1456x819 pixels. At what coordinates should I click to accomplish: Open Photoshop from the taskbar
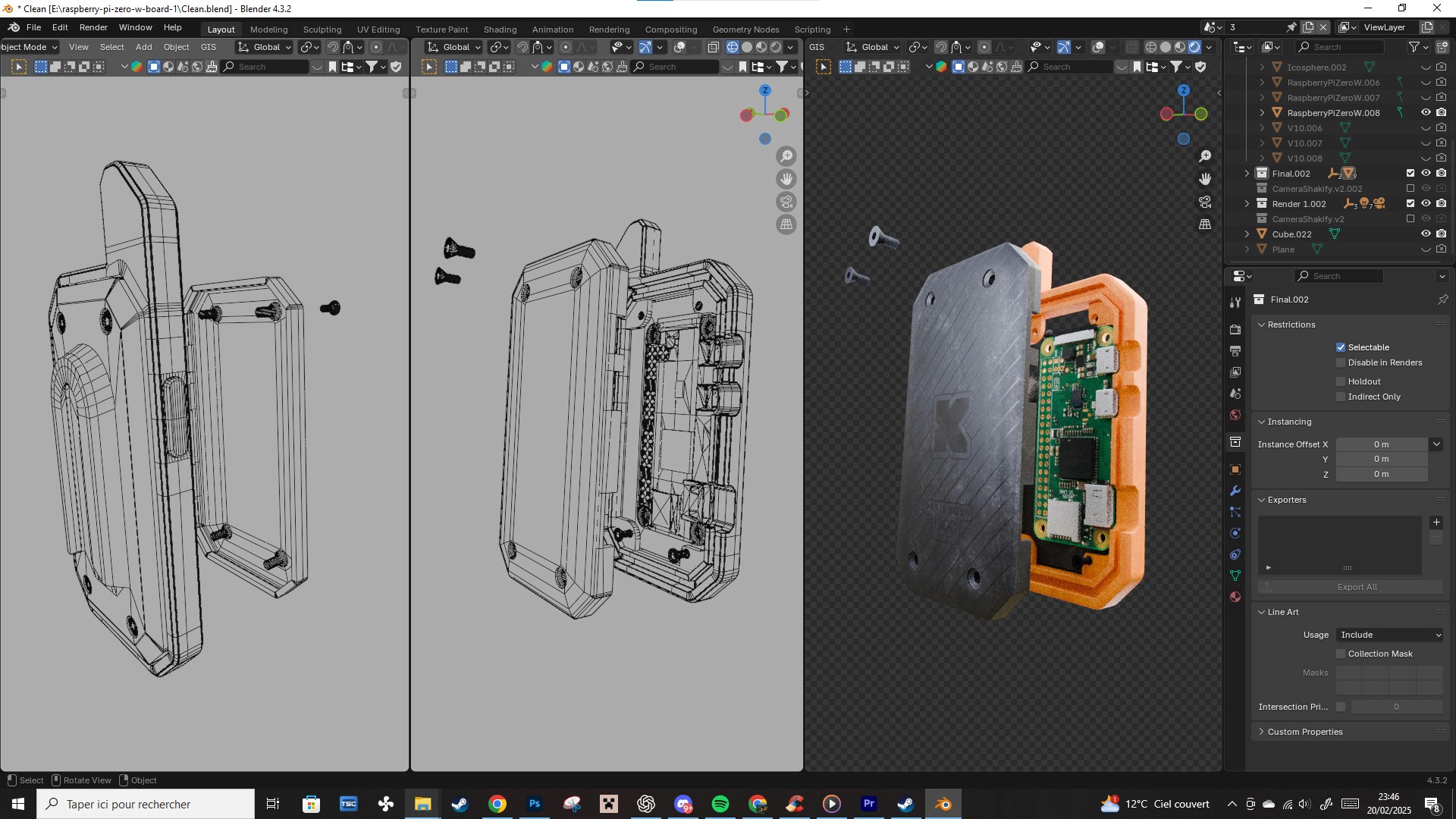[x=535, y=804]
